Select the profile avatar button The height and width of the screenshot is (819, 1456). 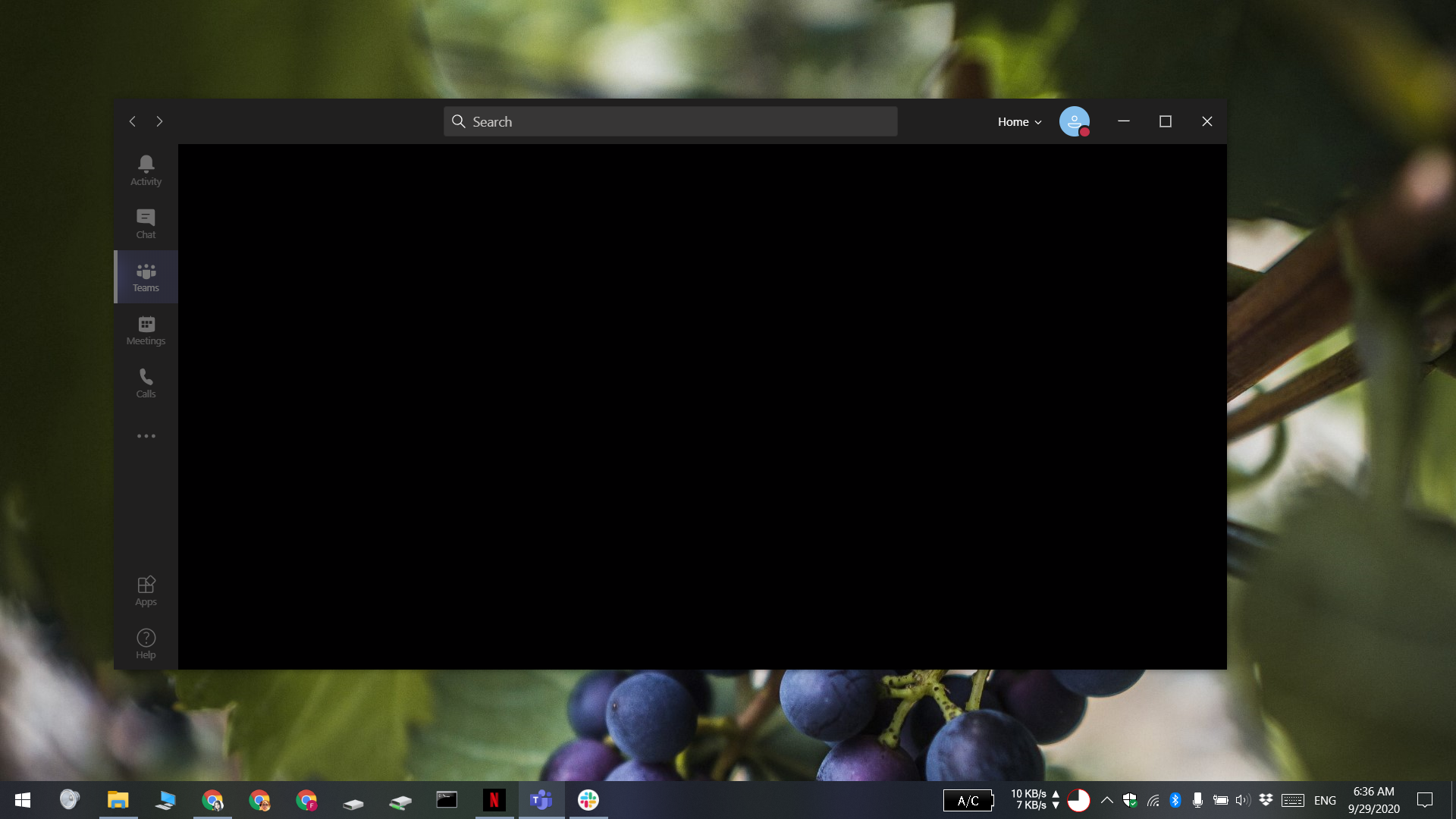point(1074,120)
